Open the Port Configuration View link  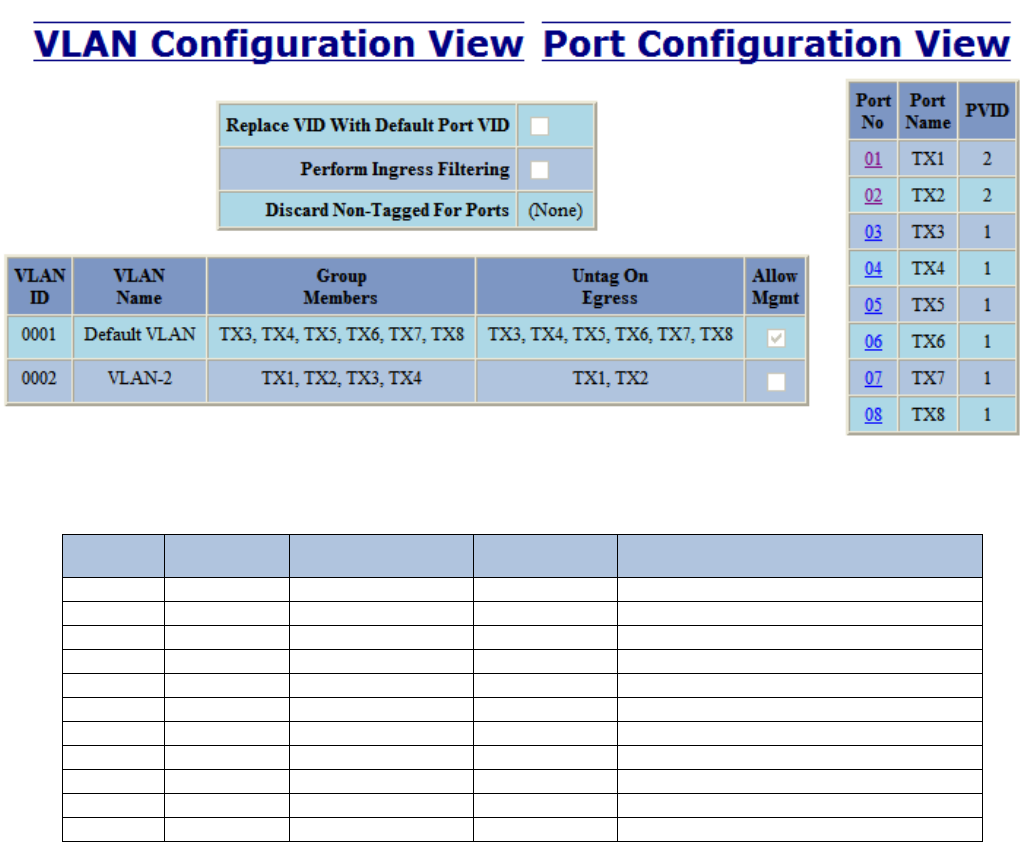coord(776,43)
